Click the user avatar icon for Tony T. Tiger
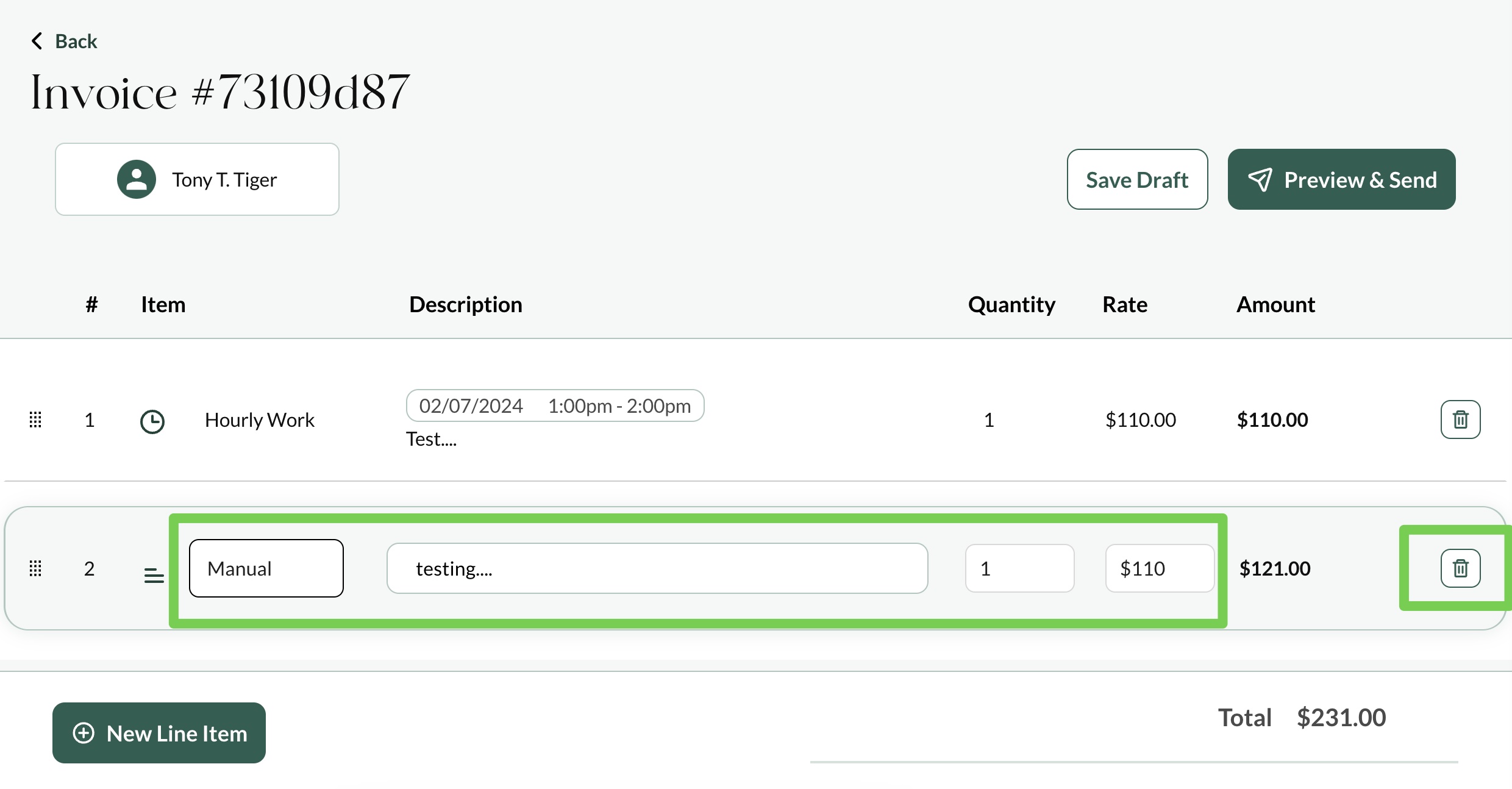Screen dimensions: 1512x789 click(133, 179)
